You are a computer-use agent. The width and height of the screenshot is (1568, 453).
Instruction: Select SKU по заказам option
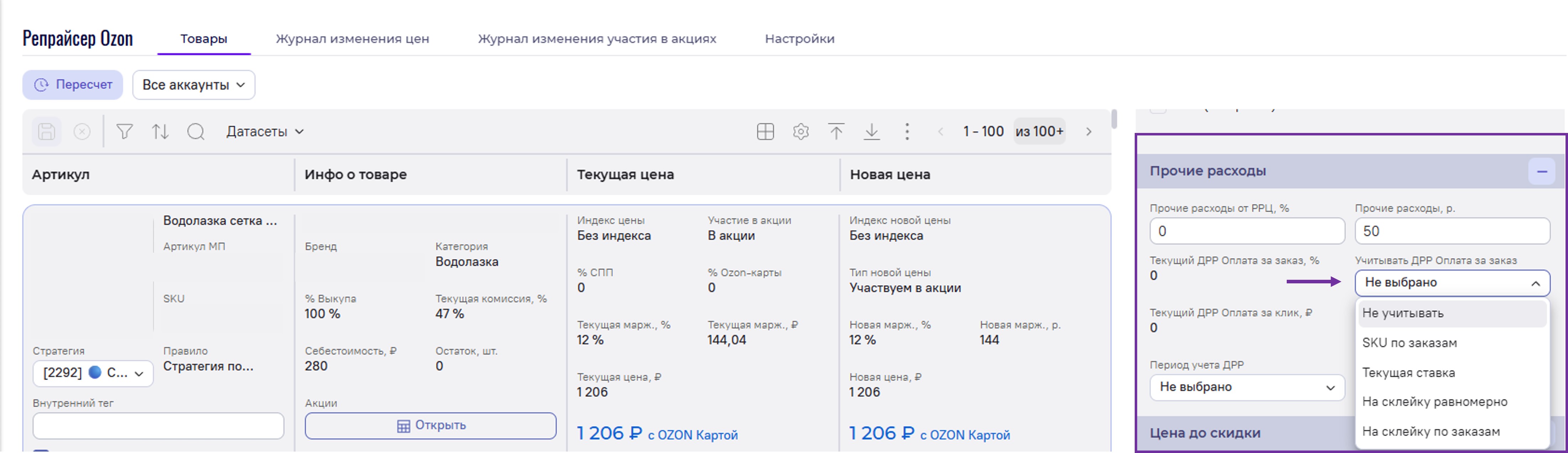coord(1409,343)
